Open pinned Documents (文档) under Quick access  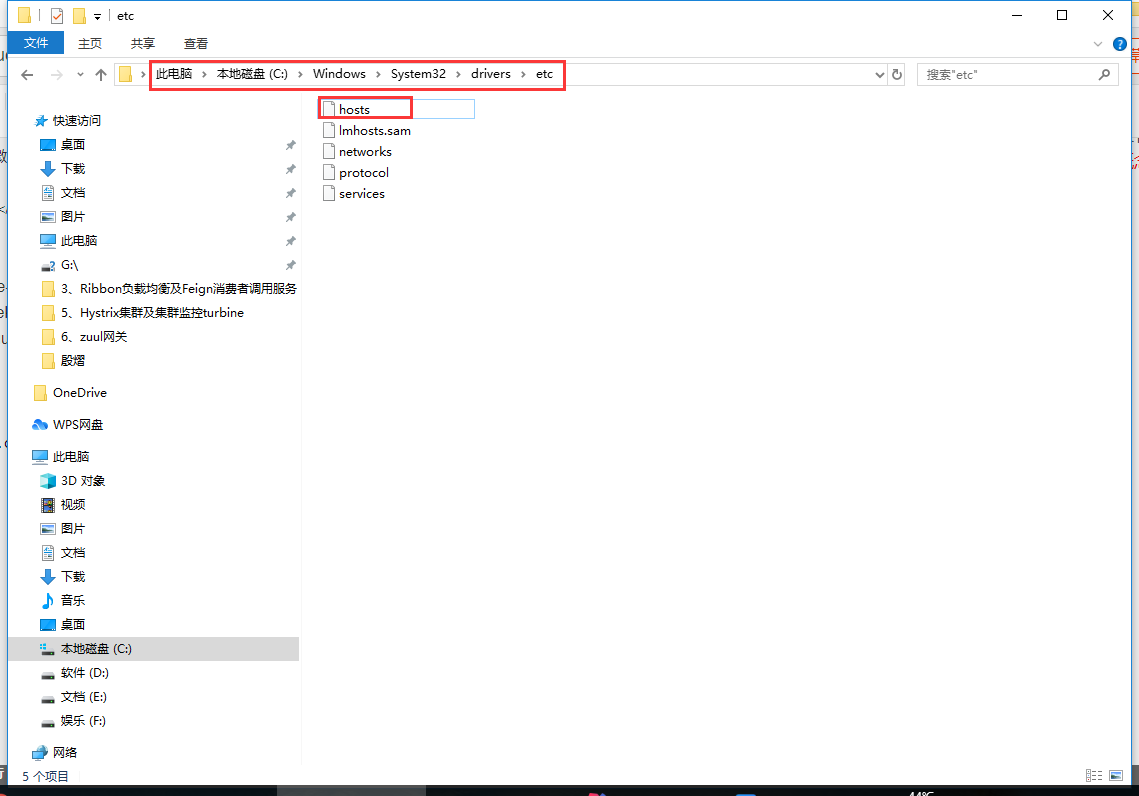tap(73, 192)
